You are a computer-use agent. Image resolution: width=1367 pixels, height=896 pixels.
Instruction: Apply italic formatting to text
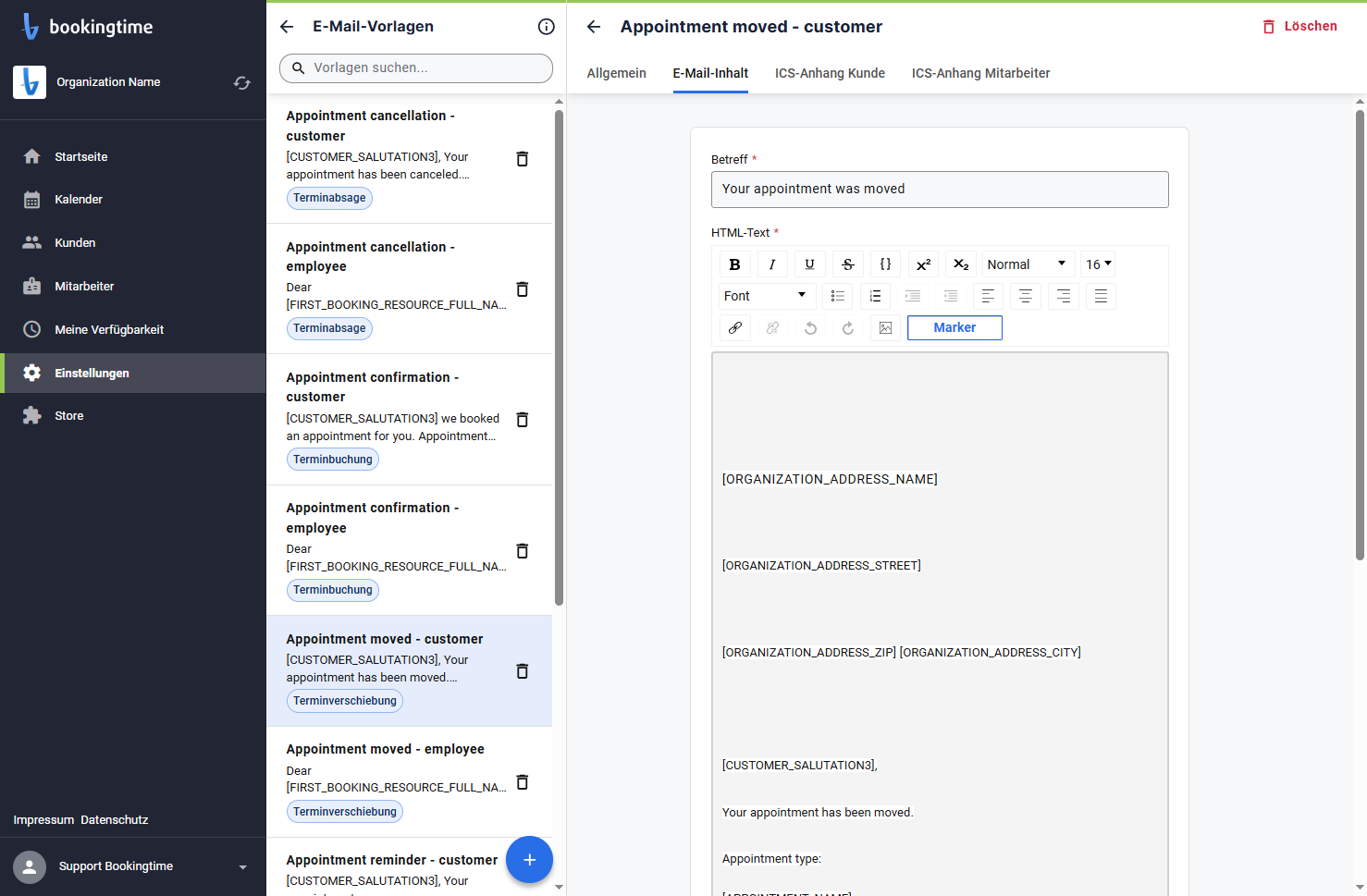click(x=772, y=264)
